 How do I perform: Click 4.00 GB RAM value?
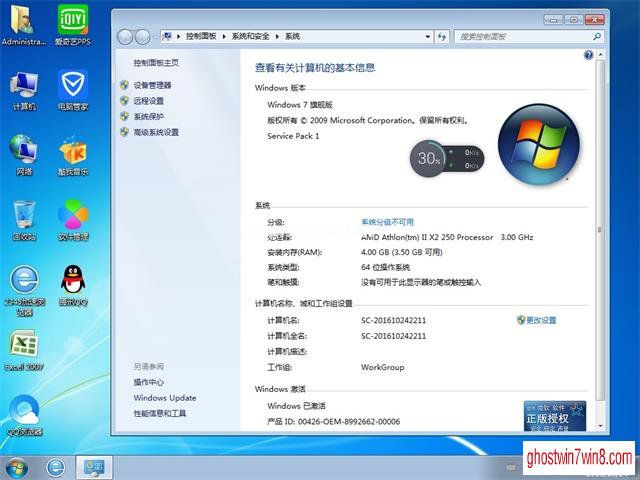point(402,252)
